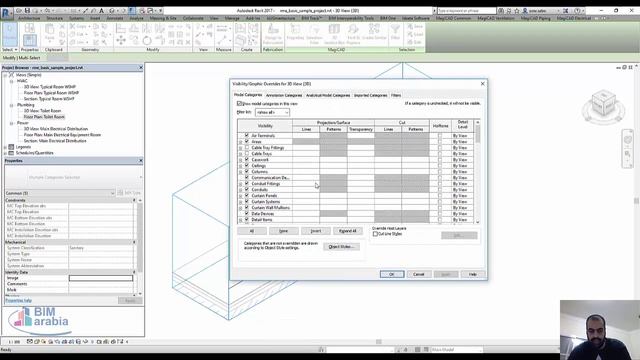Toggle Casework visibility checkbox
The width and height of the screenshot is (640, 360).
point(247,159)
